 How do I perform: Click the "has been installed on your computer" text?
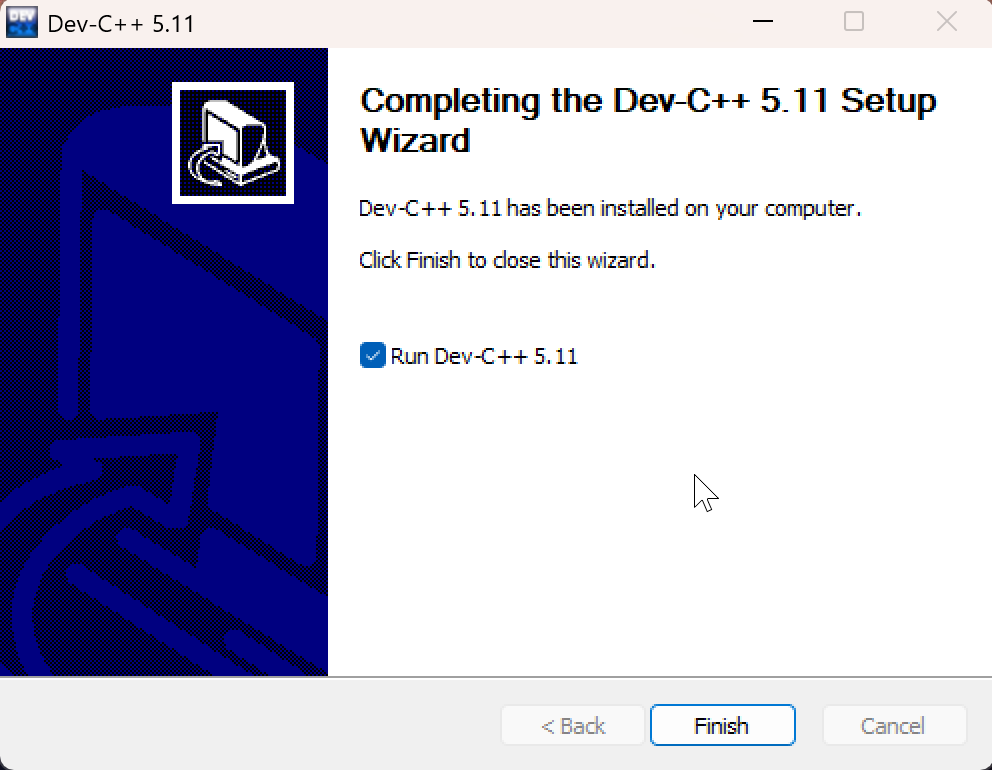[685, 208]
